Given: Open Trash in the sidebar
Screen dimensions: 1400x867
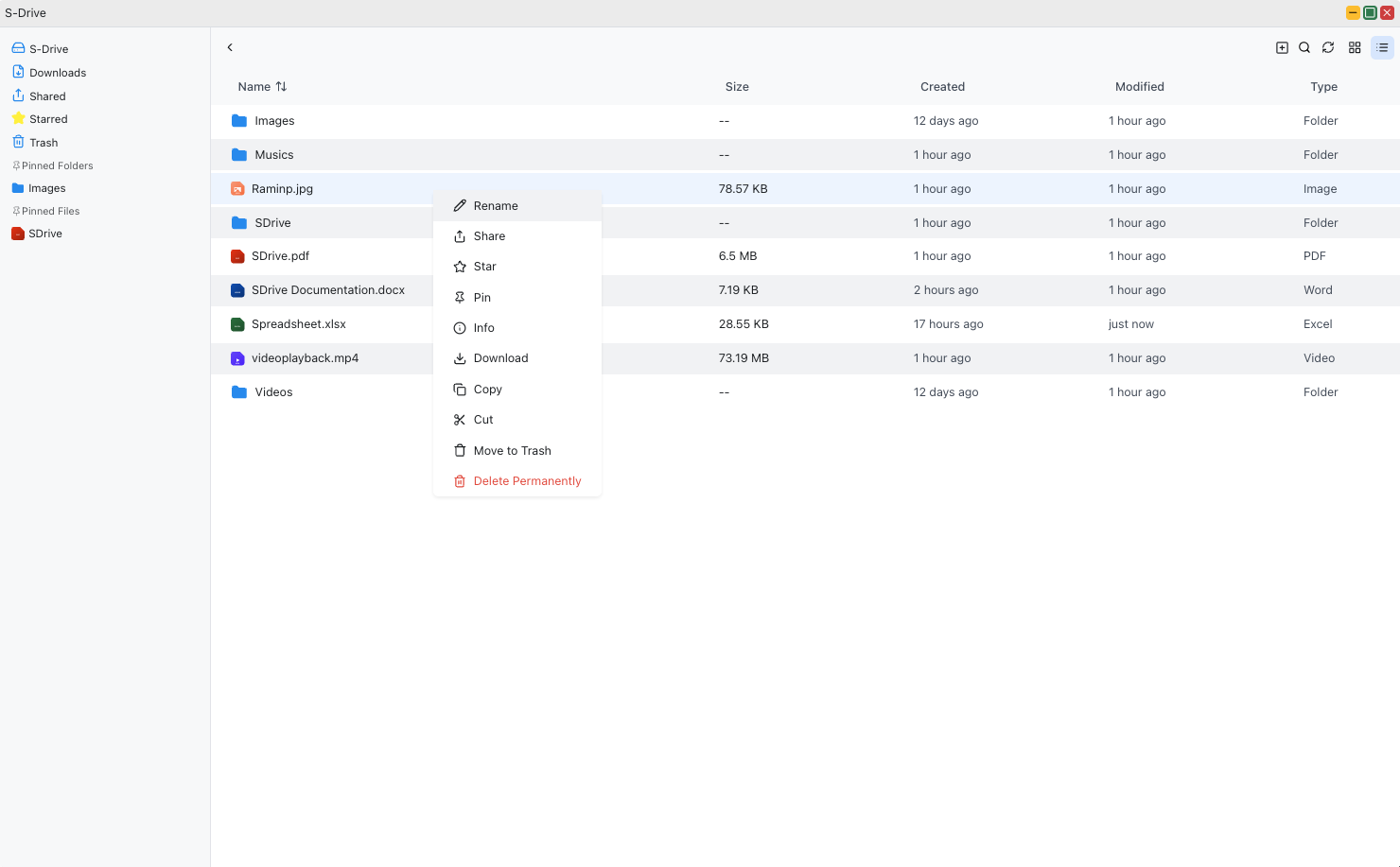Looking at the screenshot, I should [44, 143].
